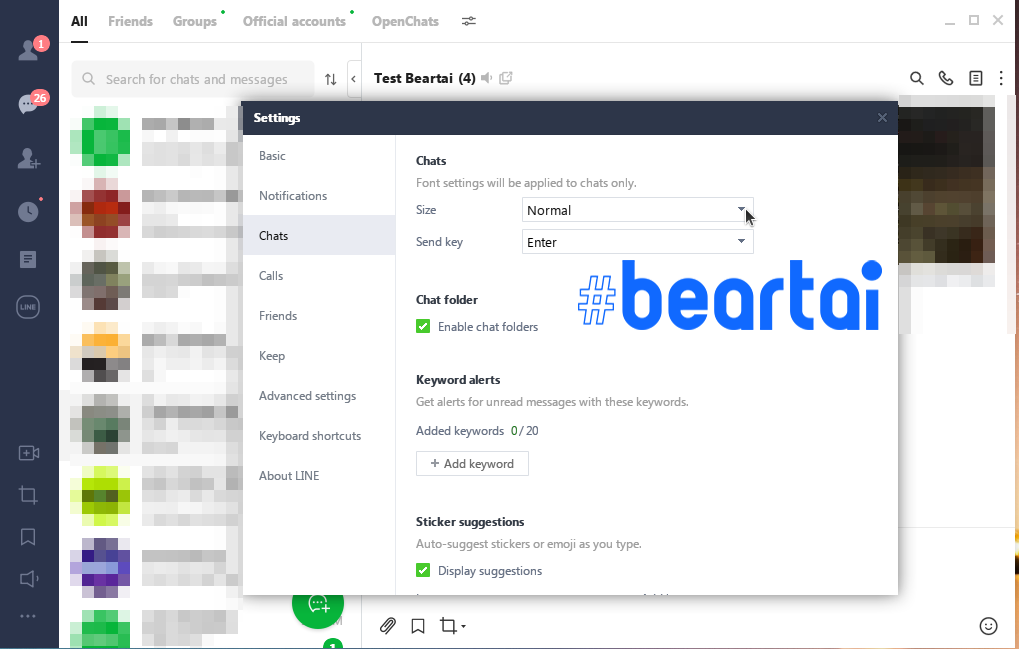Viewport: 1019px width, 649px height.
Task: Launch screen capture crop icon in sidebar
Action: click(28, 495)
